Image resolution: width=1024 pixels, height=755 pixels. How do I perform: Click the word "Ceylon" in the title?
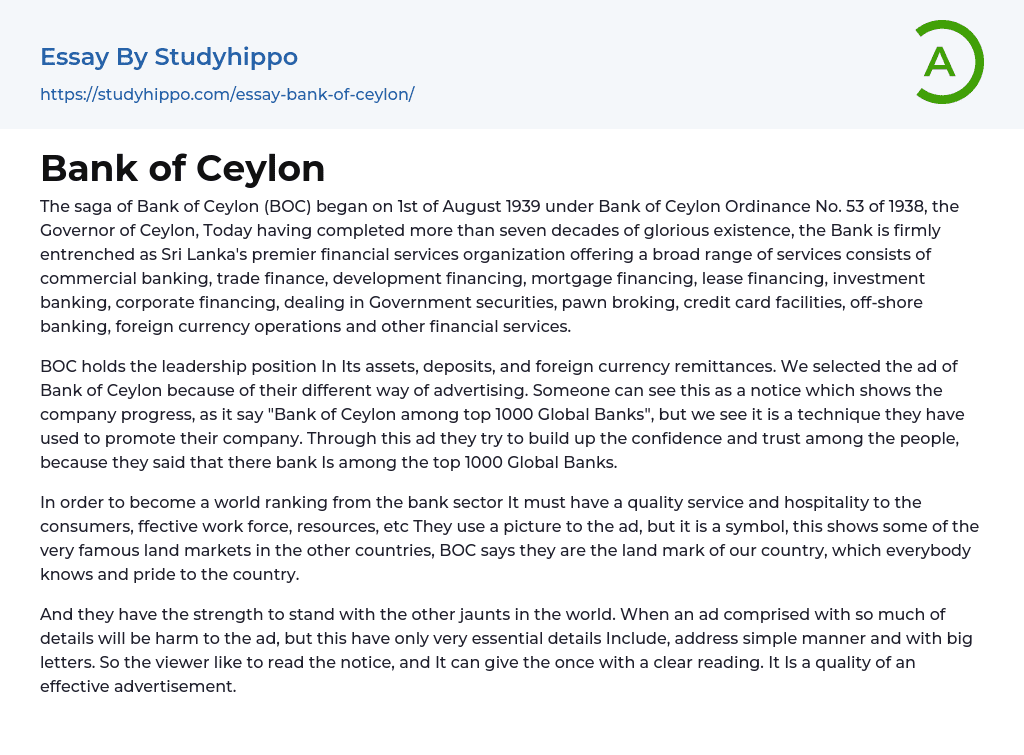pyautogui.click(x=262, y=168)
